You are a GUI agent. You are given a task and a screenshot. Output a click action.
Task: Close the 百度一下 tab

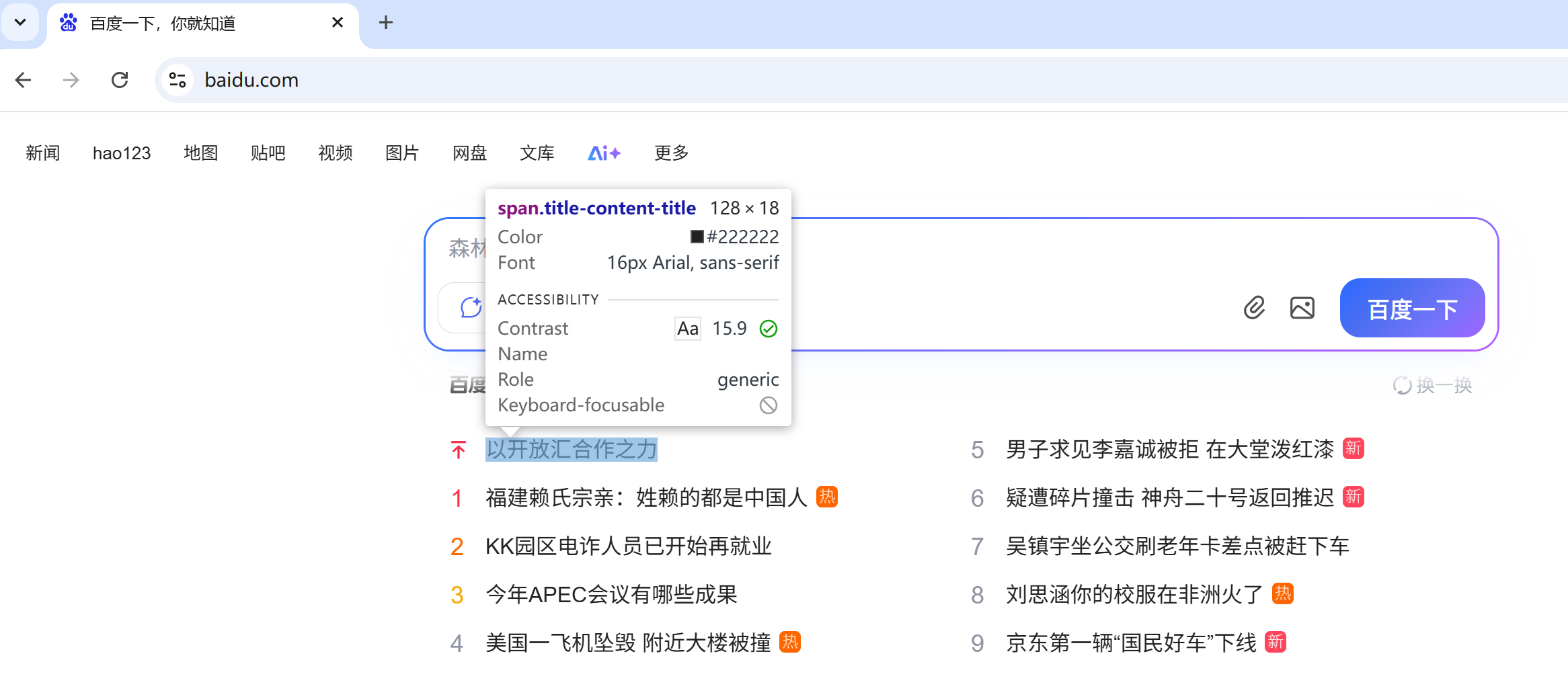[338, 23]
